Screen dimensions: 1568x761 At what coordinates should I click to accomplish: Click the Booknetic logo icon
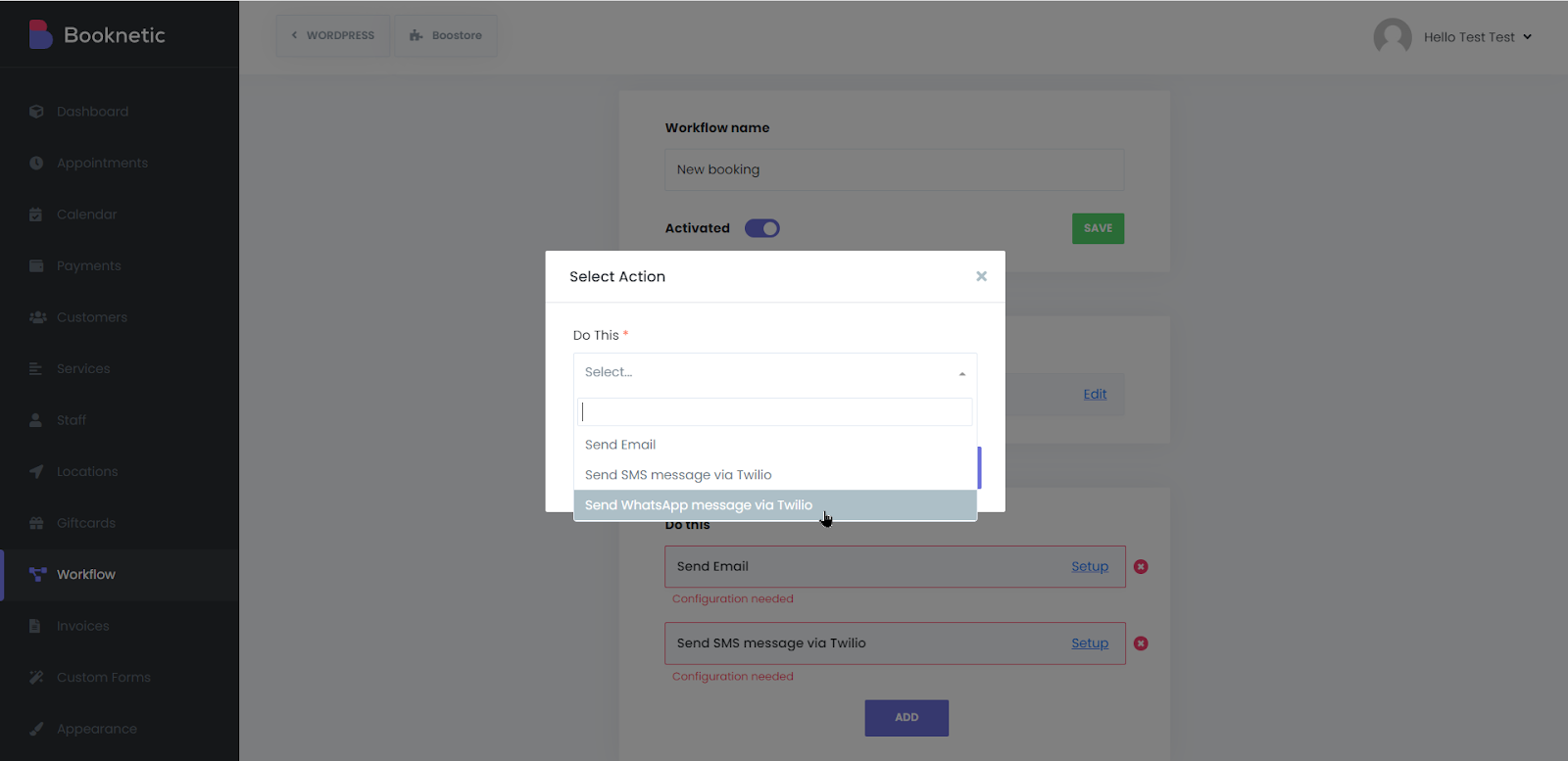[40, 34]
